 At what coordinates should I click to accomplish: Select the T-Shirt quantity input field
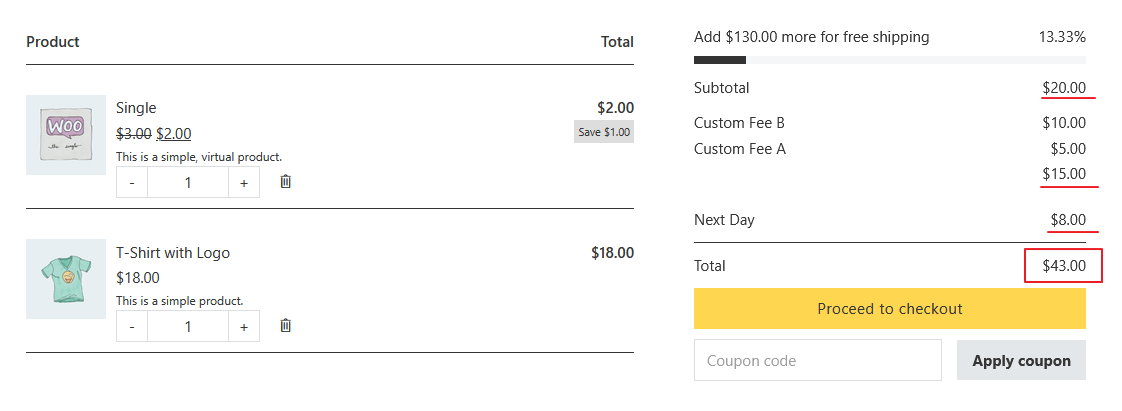point(188,327)
